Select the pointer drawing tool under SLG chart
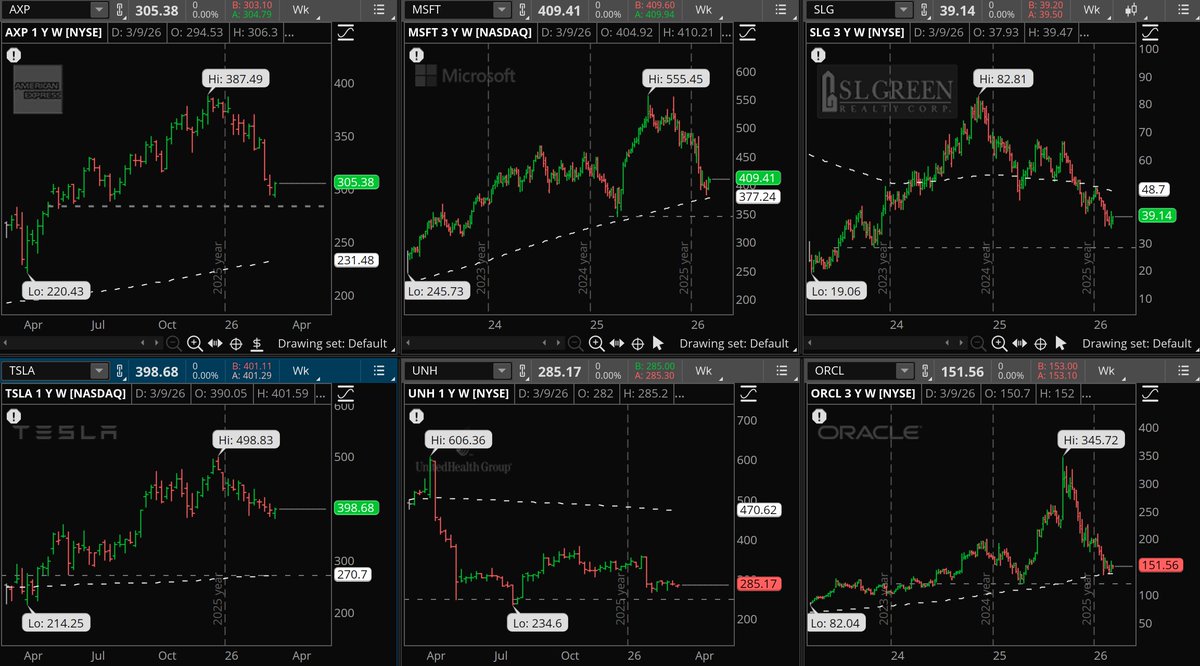This screenshot has width=1200, height=666. [1061, 343]
